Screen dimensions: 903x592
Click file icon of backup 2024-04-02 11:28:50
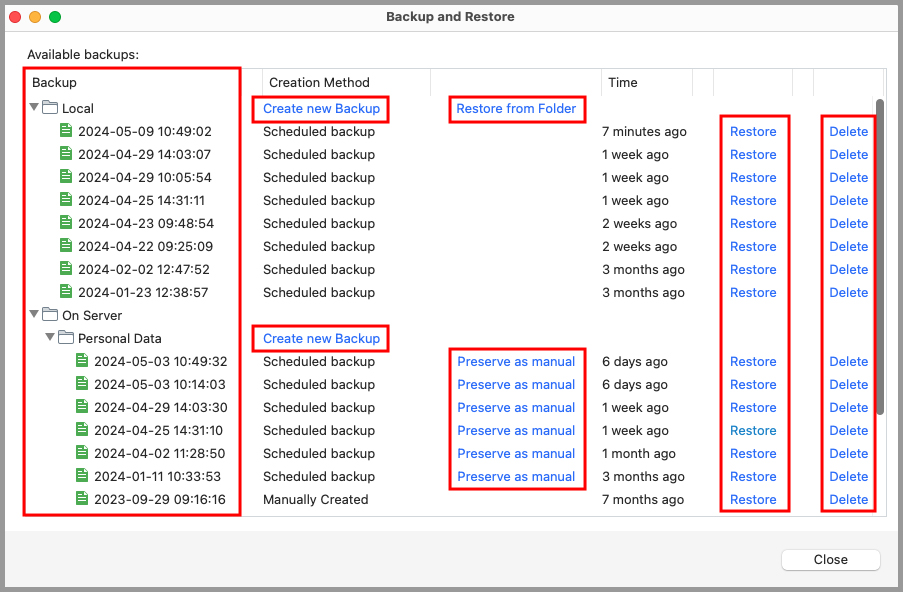(82, 453)
